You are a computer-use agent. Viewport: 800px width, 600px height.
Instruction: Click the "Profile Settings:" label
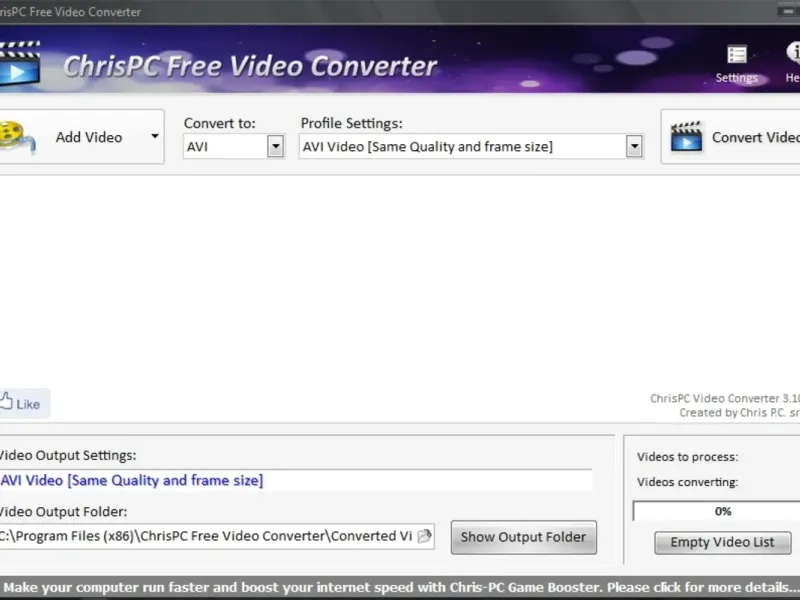click(x=352, y=123)
